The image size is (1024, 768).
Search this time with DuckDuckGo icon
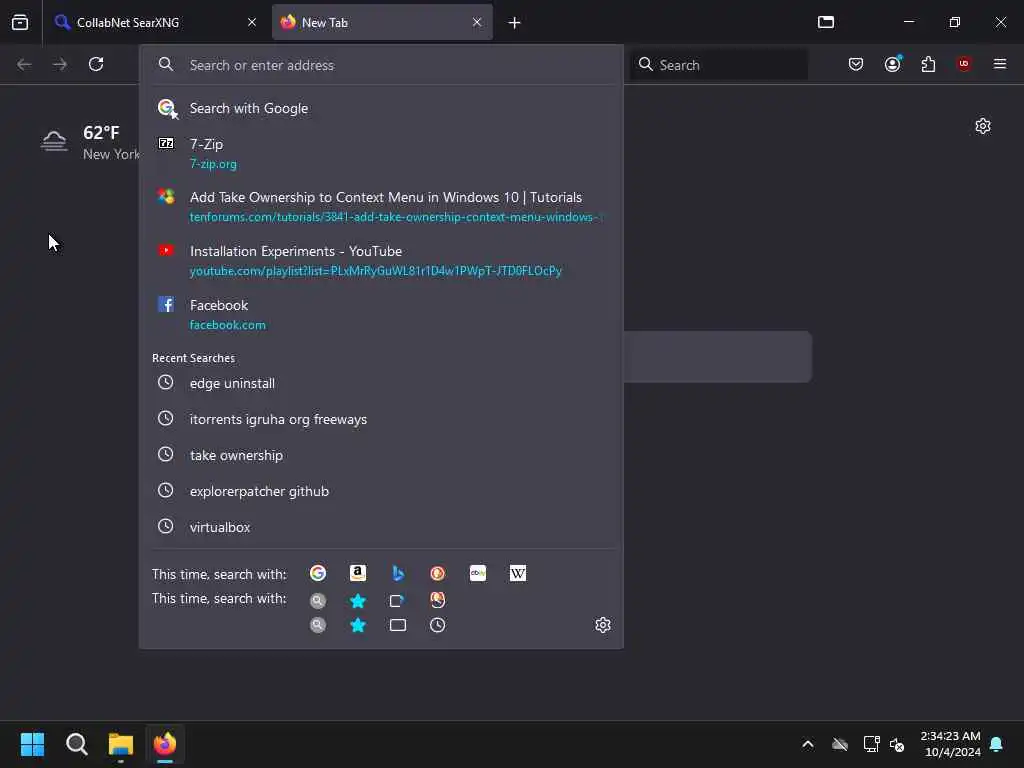[x=438, y=573]
